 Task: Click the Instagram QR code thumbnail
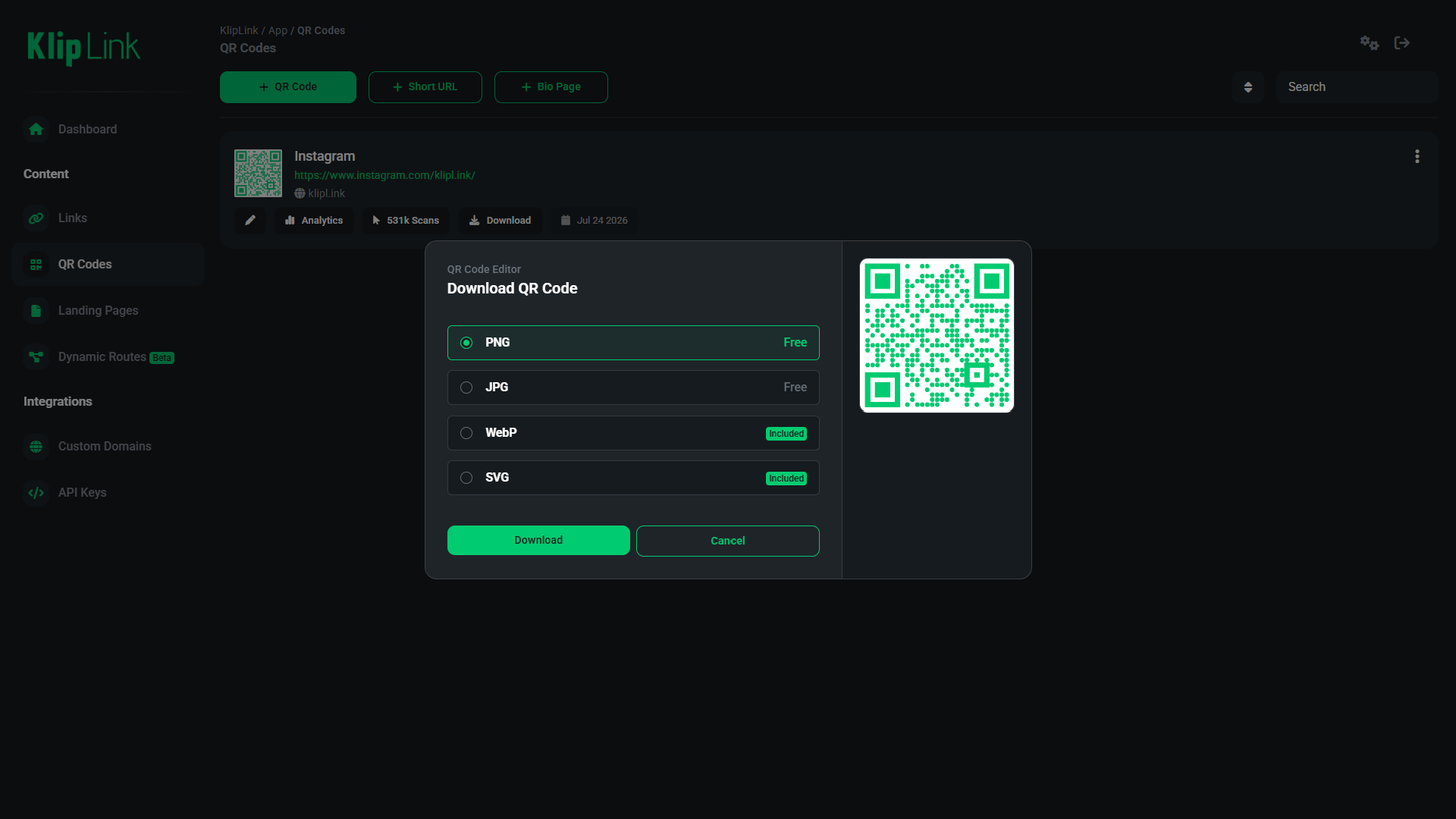258,173
